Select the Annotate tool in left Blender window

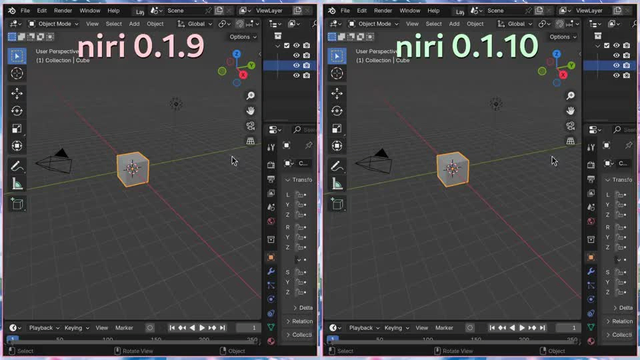click(17, 166)
